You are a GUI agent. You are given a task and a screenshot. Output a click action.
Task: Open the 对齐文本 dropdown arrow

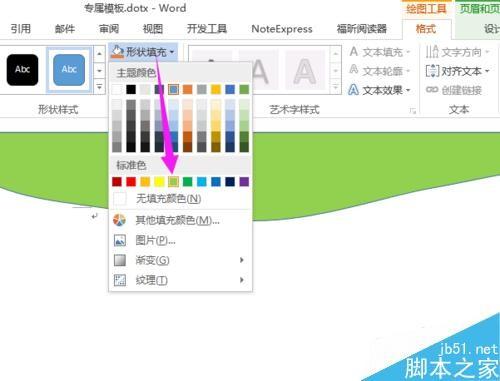[487, 71]
